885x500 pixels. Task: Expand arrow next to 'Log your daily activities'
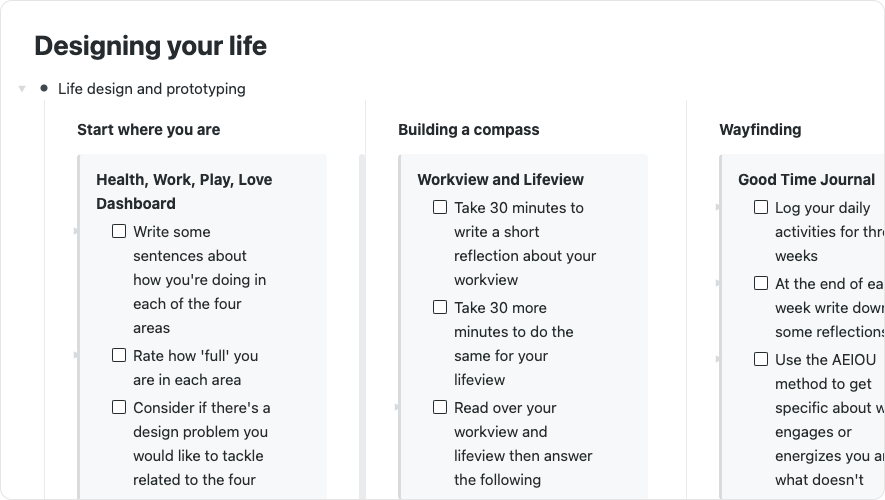tap(718, 207)
